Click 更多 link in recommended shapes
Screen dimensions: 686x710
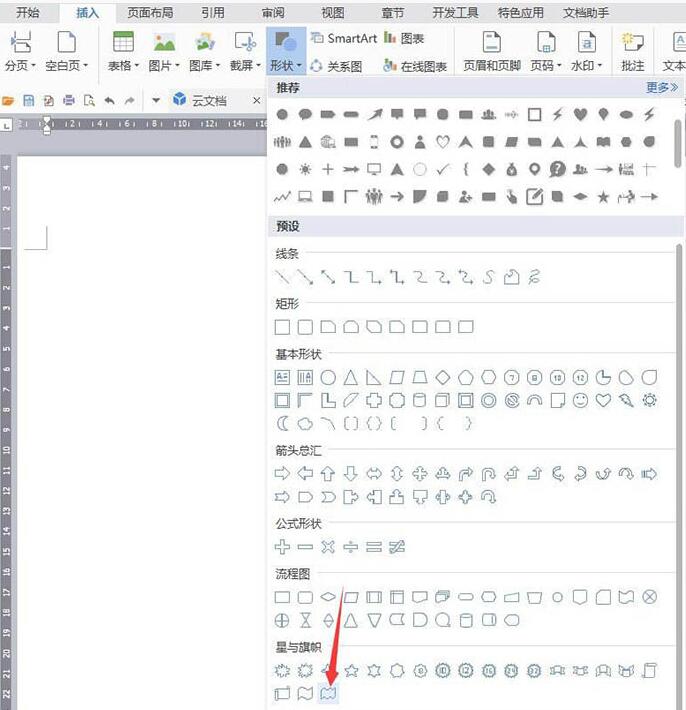[x=662, y=87]
